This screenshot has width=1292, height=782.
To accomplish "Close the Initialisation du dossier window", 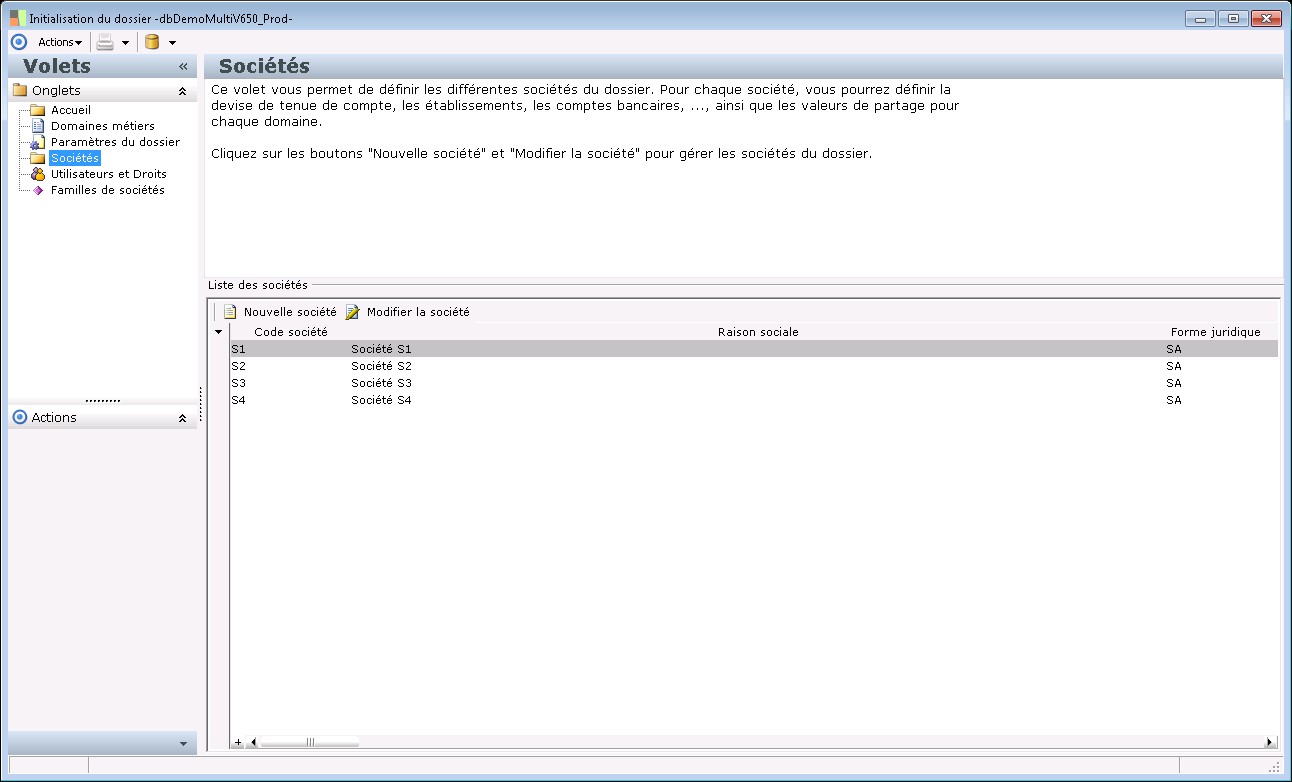I will (1265, 18).
